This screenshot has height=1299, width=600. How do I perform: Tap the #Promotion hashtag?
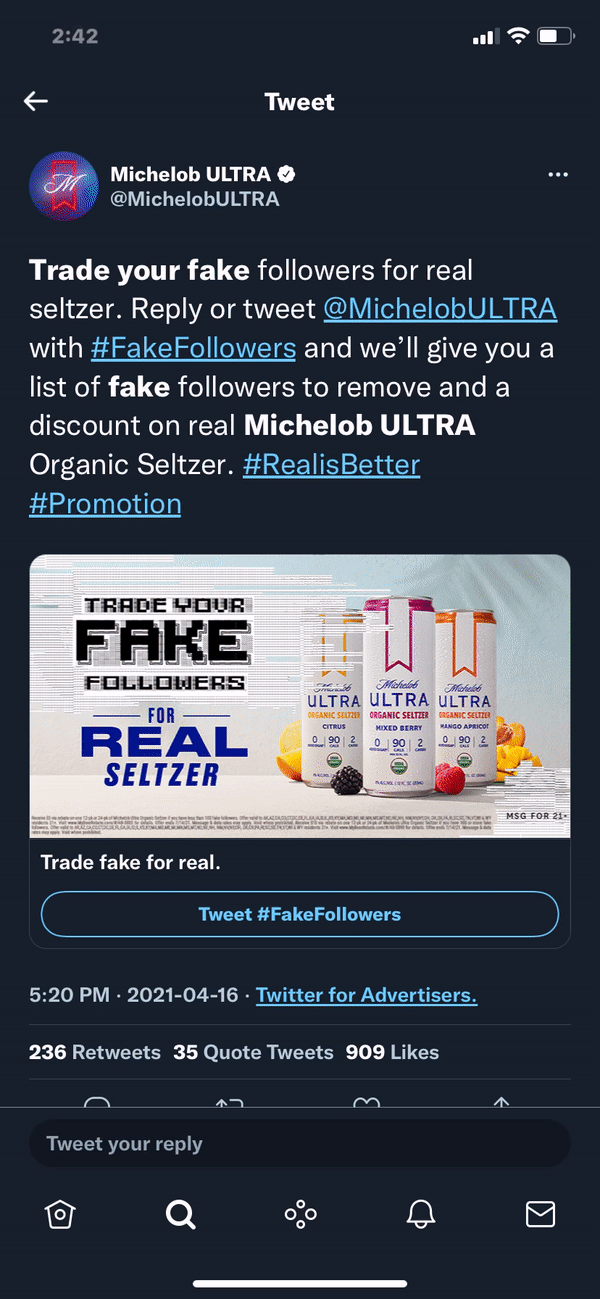105,503
